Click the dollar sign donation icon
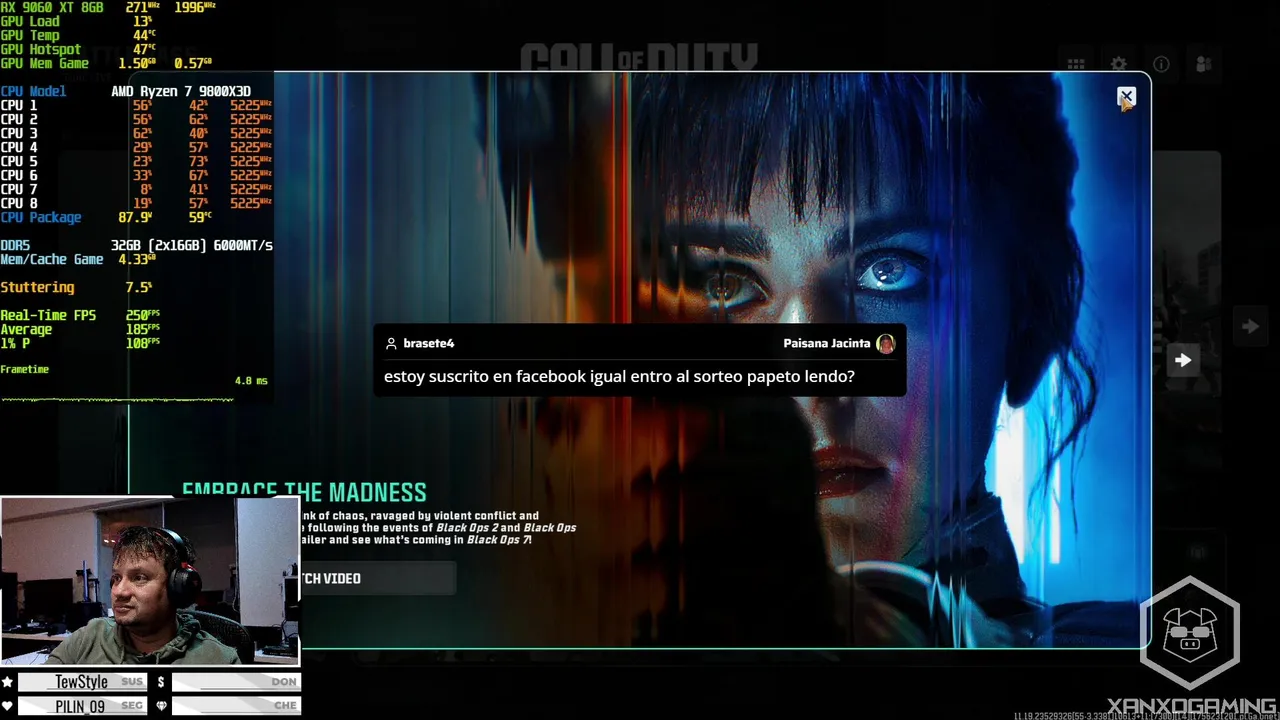1280x720 pixels. tap(161, 682)
